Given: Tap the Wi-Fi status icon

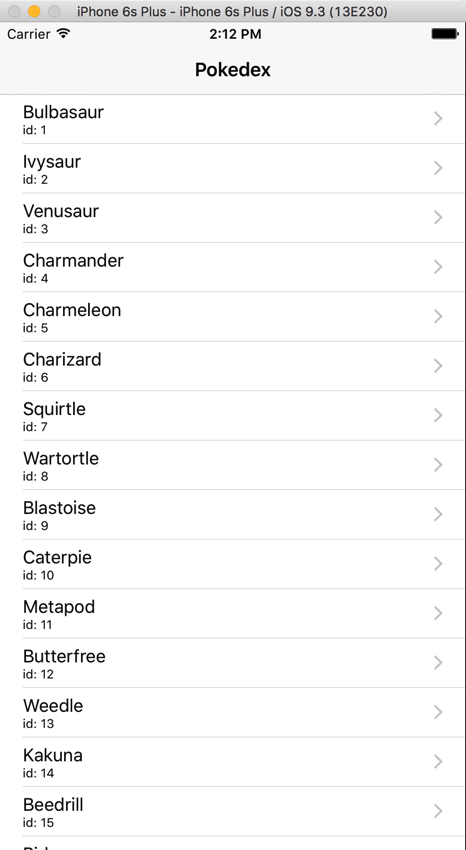Looking at the screenshot, I should 63,34.
